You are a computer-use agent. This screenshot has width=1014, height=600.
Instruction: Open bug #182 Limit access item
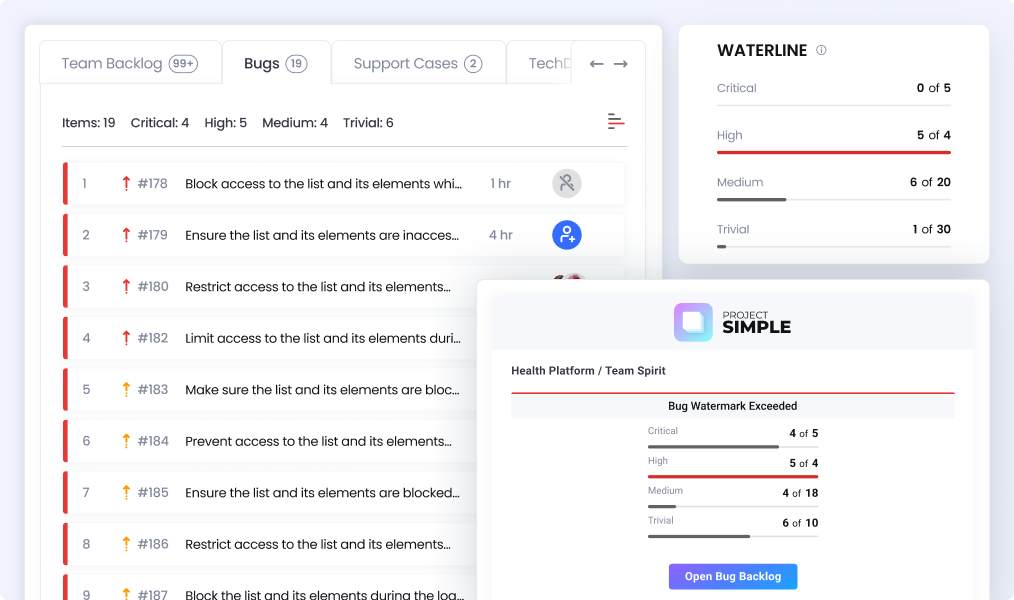[322, 338]
